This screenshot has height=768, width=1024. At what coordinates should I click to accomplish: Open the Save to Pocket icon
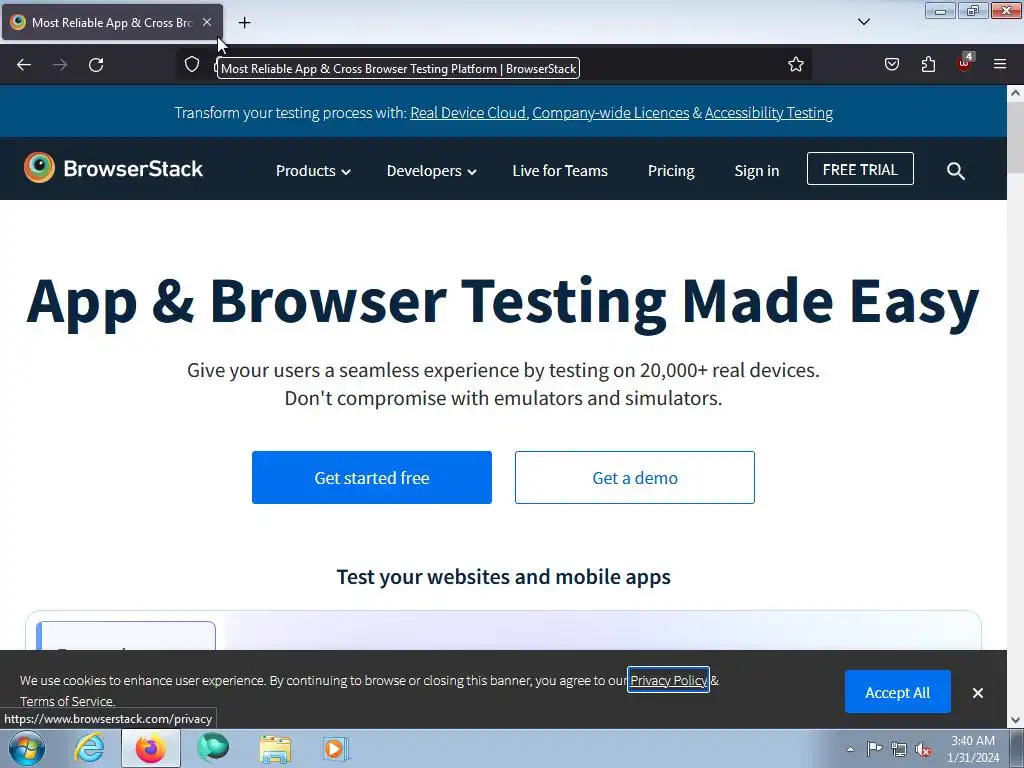(892, 64)
